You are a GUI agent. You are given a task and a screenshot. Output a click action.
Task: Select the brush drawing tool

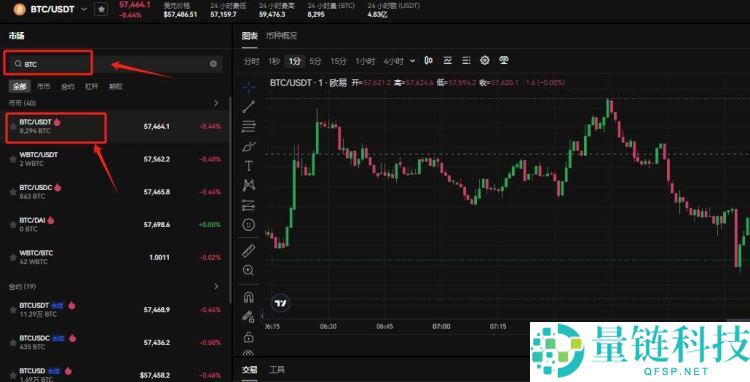pos(249,146)
